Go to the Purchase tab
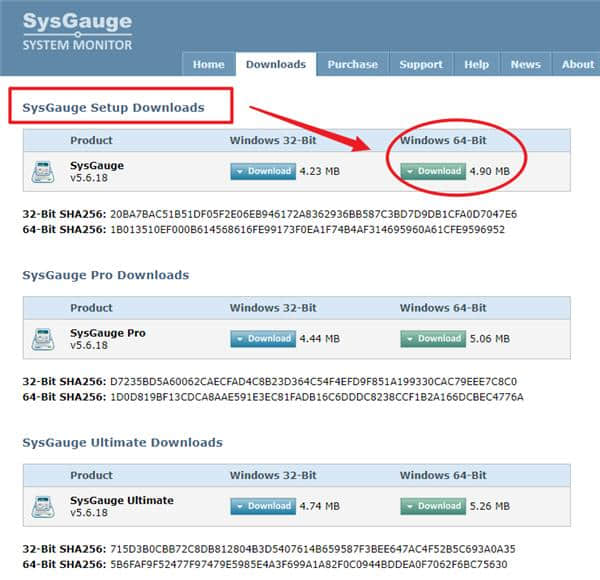This screenshot has height=580, width=600. tap(353, 64)
